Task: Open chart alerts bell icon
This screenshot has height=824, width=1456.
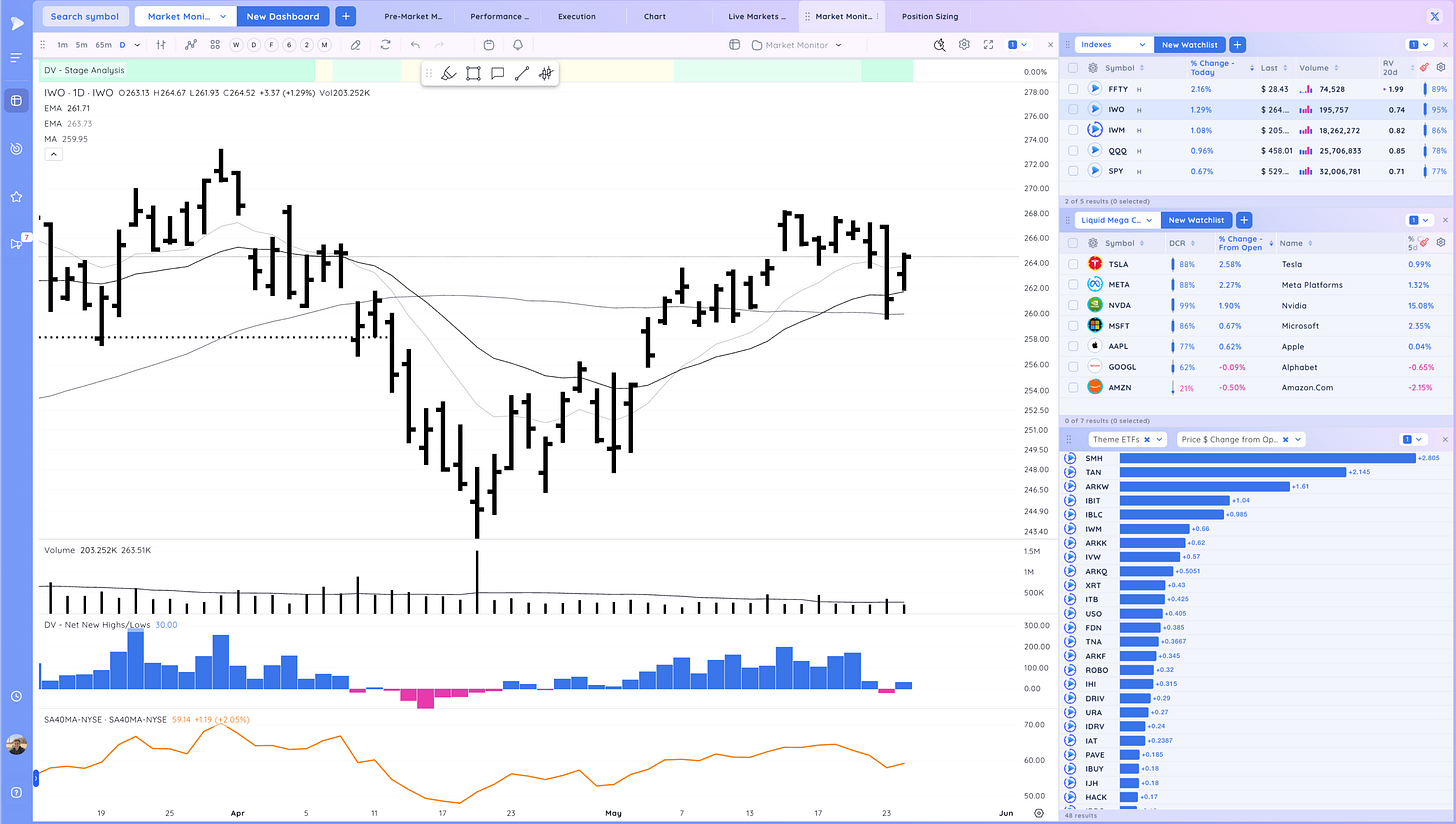Action: 518,45
